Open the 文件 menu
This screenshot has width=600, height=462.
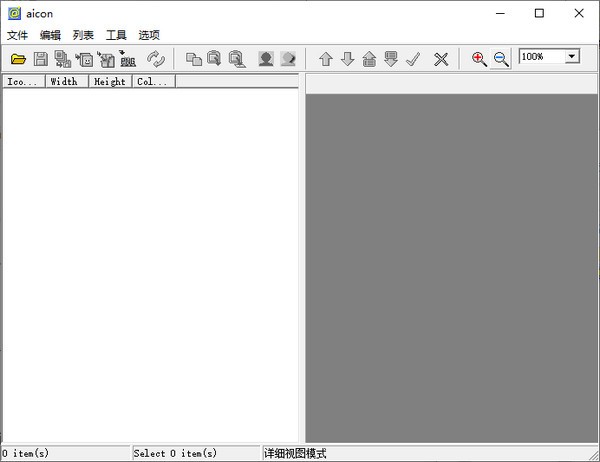(x=17, y=35)
